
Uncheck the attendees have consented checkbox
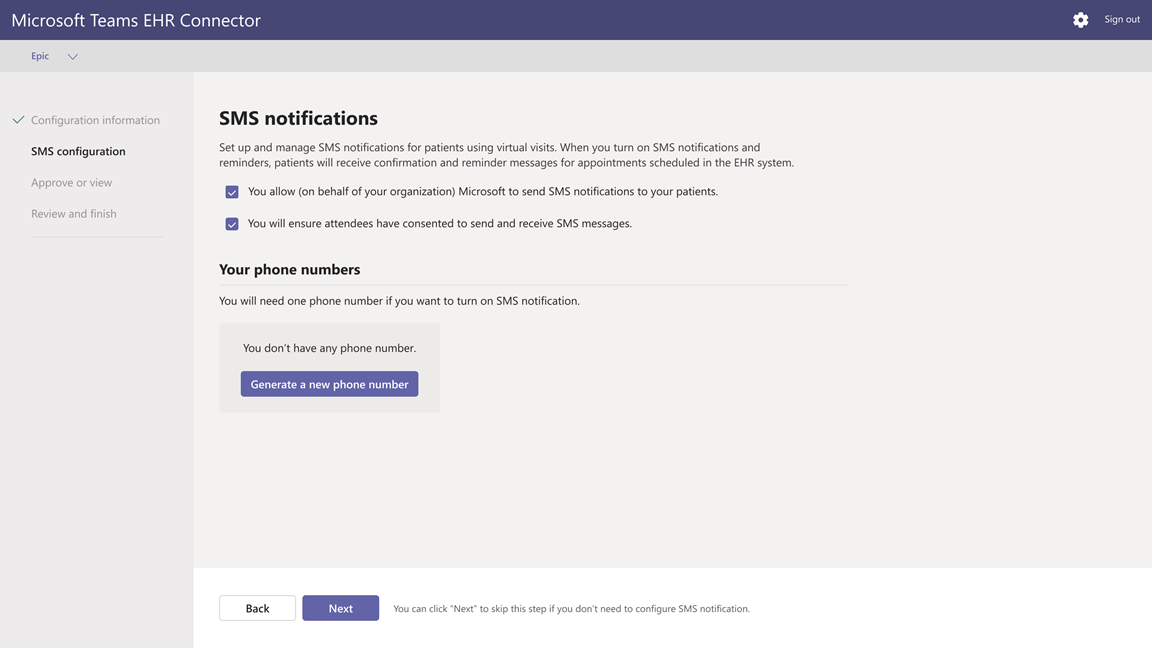click(x=231, y=224)
